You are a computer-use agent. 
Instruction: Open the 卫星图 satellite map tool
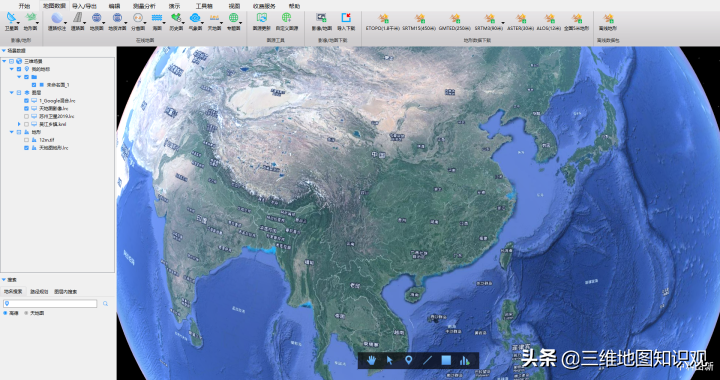coord(11,21)
